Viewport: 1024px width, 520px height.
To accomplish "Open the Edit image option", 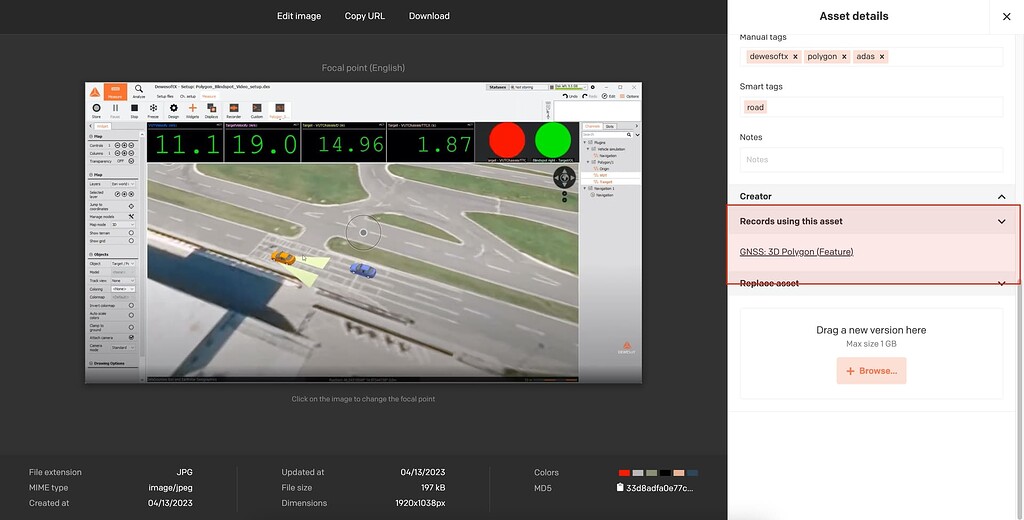I will (299, 16).
